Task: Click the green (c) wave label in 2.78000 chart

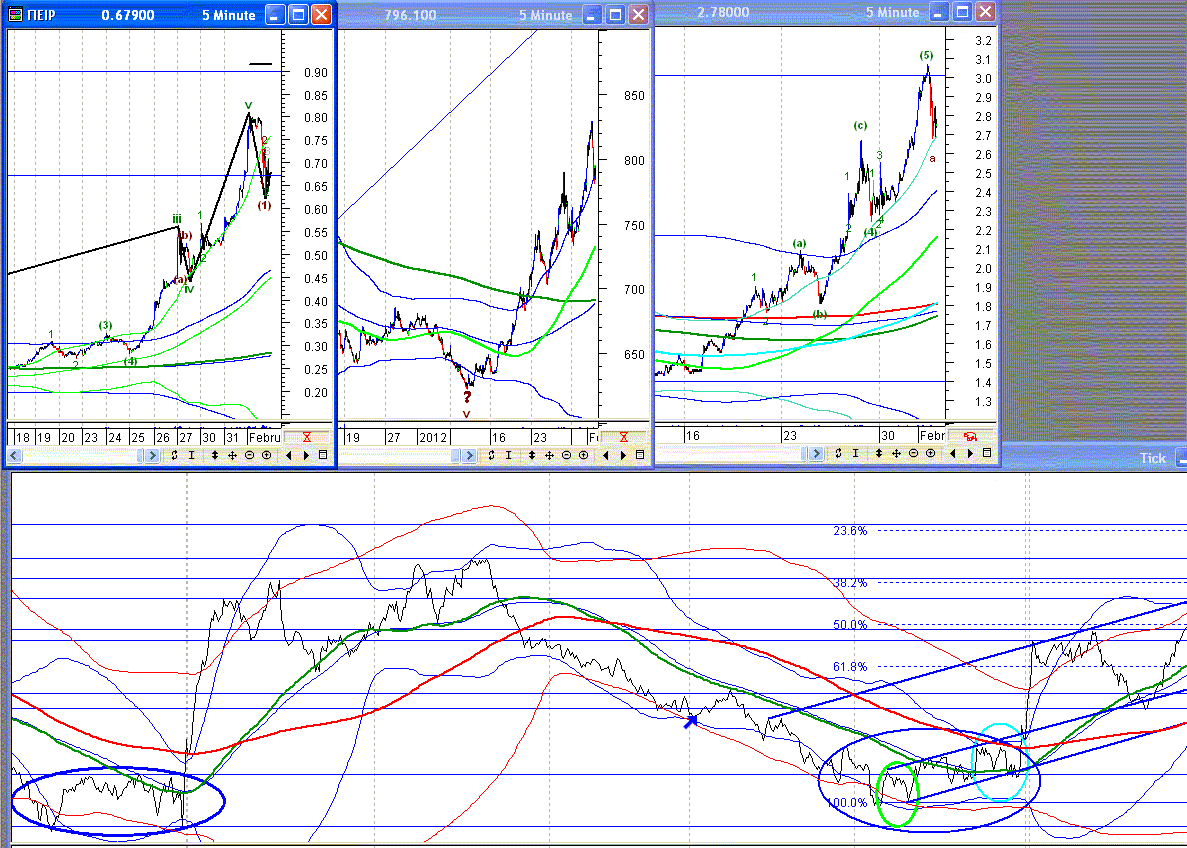Action: [x=860, y=126]
